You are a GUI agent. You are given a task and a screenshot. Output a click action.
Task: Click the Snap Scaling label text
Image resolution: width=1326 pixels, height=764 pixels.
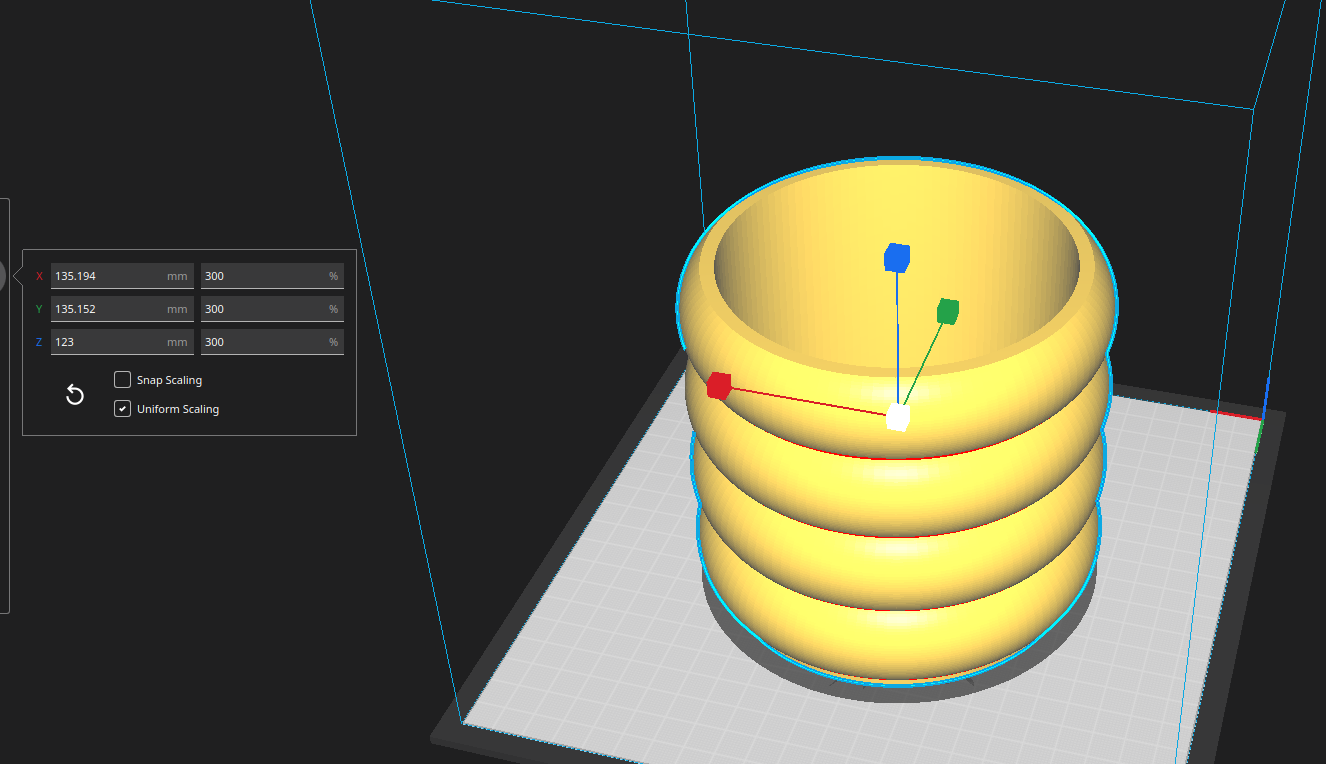[x=169, y=380]
